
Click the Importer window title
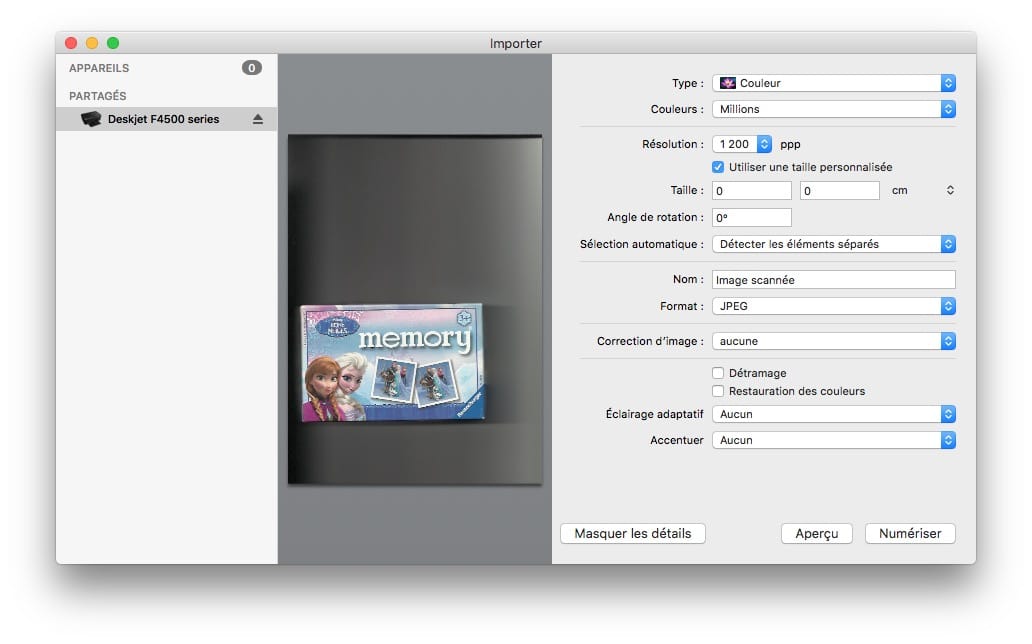coord(515,43)
